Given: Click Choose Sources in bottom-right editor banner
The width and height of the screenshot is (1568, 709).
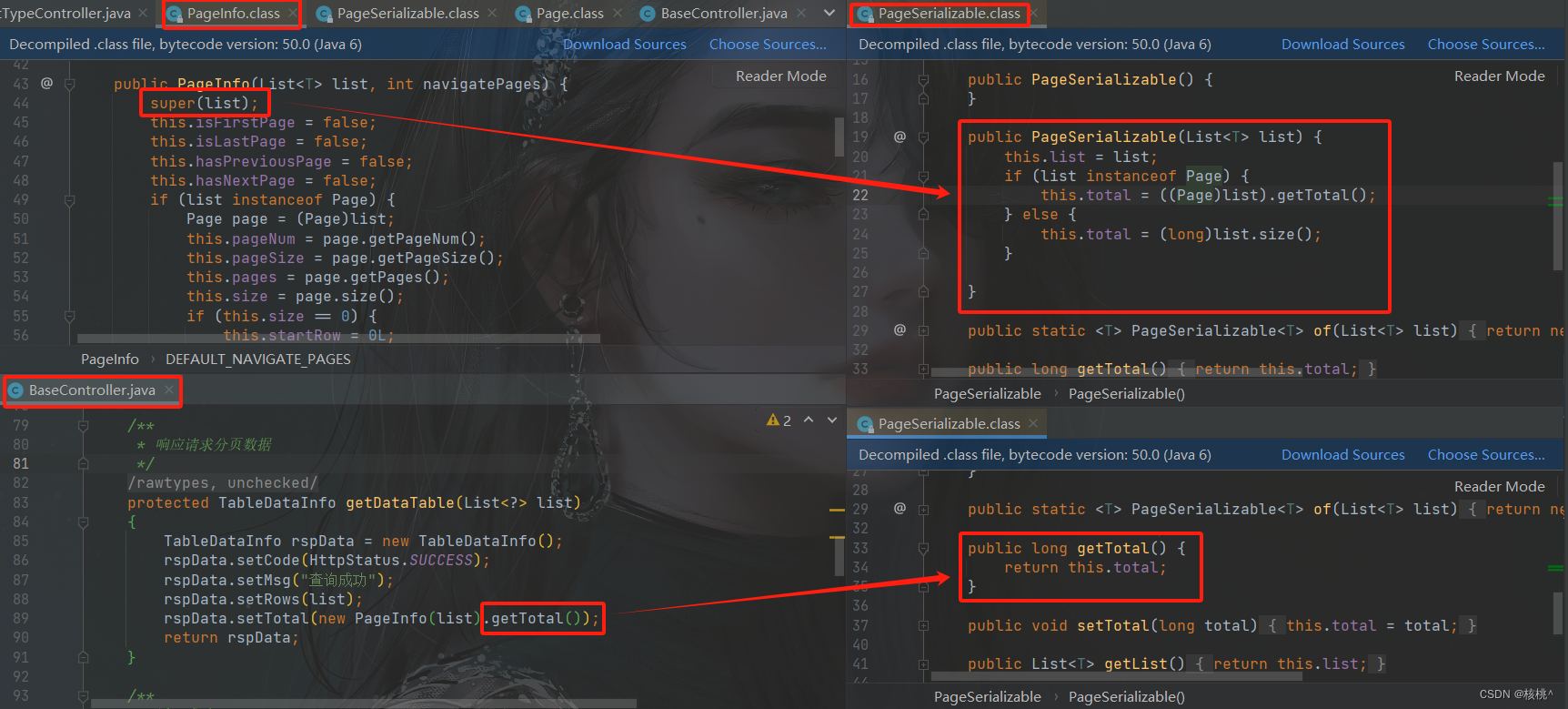Looking at the screenshot, I should [1486, 455].
